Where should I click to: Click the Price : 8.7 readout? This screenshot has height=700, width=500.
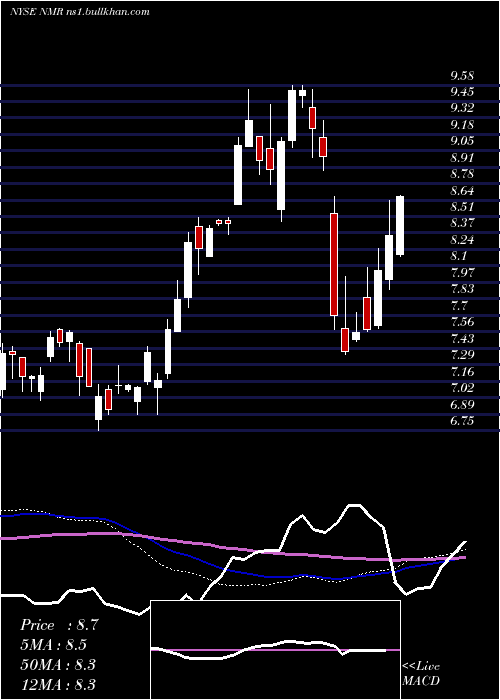pos(58,625)
